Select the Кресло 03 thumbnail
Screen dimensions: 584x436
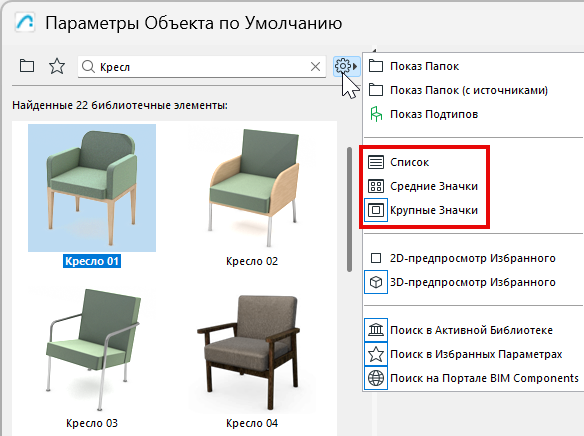(x=92, y=350)
